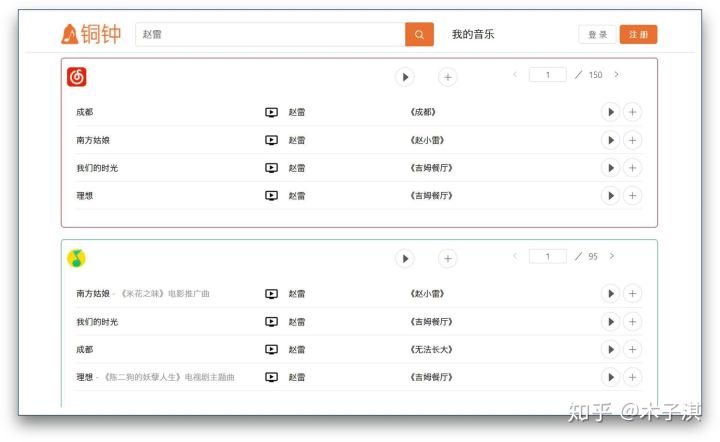Click the 登录 button
The width and height of the screenshot is (720, 442).
coord(597,34)
